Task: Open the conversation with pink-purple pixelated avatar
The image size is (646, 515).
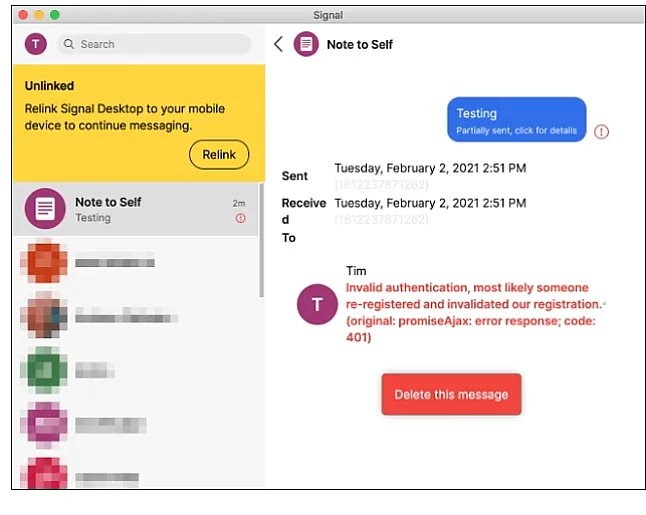Action: coord(136,425)
